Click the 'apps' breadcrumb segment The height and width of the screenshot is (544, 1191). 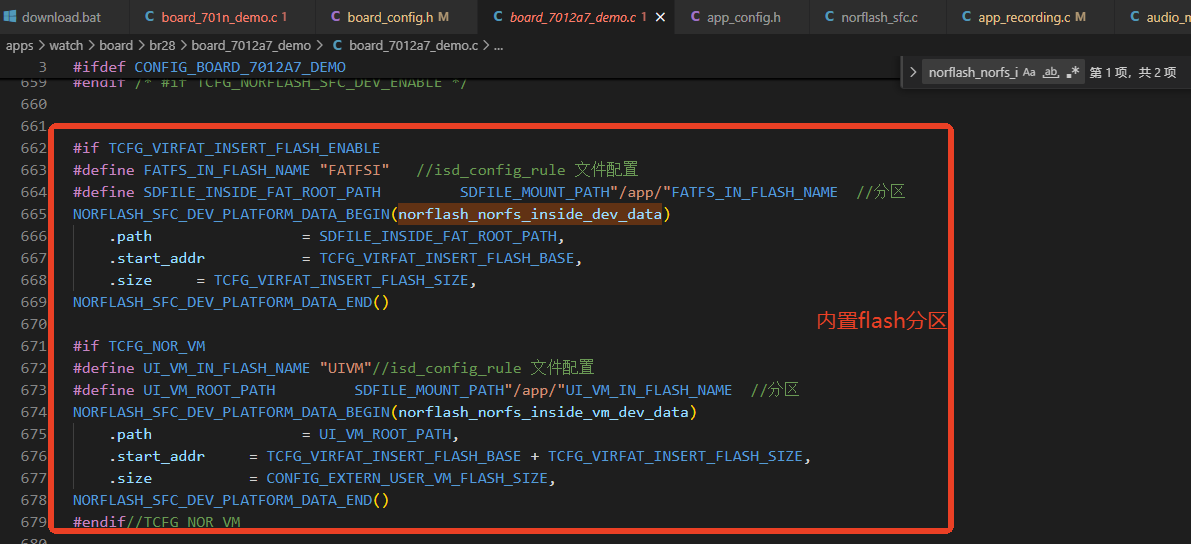click(x=20, y=46)
